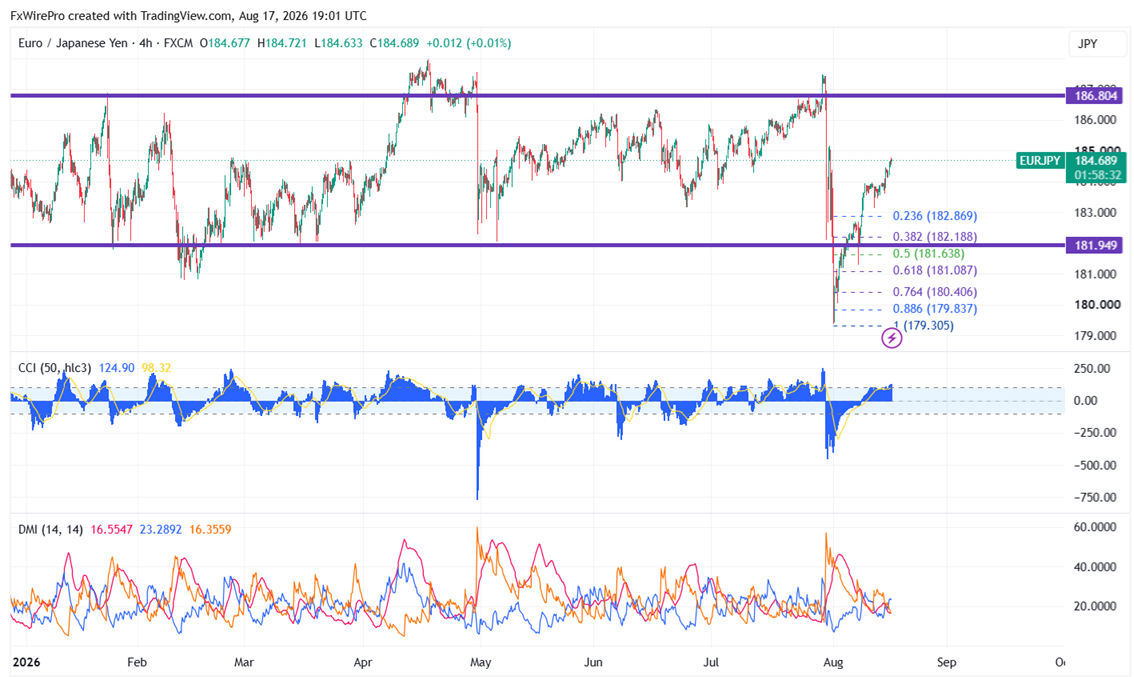Click the 183.000 price axis label
This screenshot has width=1134, height=677.
click(1096, 212)
